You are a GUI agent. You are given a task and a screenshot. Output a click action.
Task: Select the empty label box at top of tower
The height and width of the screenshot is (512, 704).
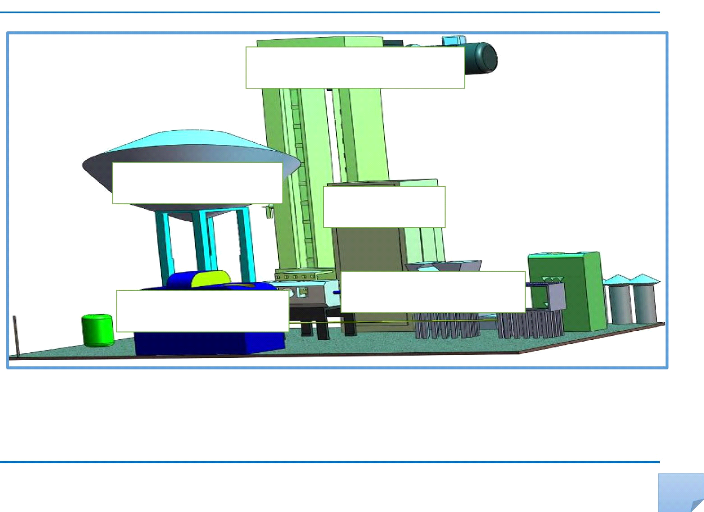click(355, 67)
